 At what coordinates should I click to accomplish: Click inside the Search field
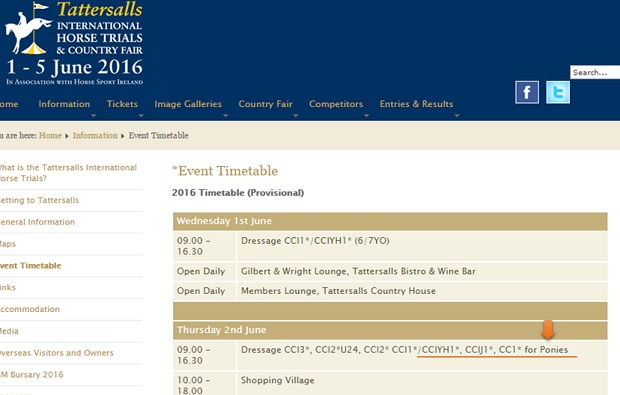point(595,72)
